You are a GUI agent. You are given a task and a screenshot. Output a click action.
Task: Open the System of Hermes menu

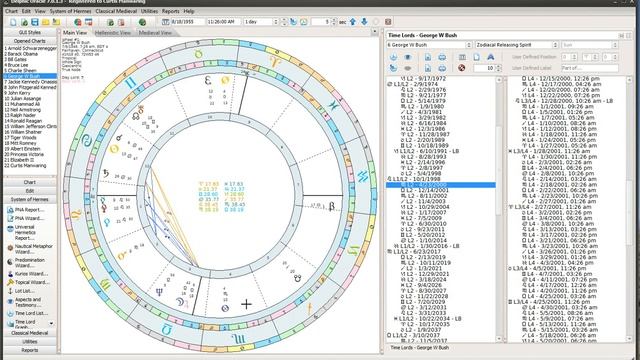[70, 11]
